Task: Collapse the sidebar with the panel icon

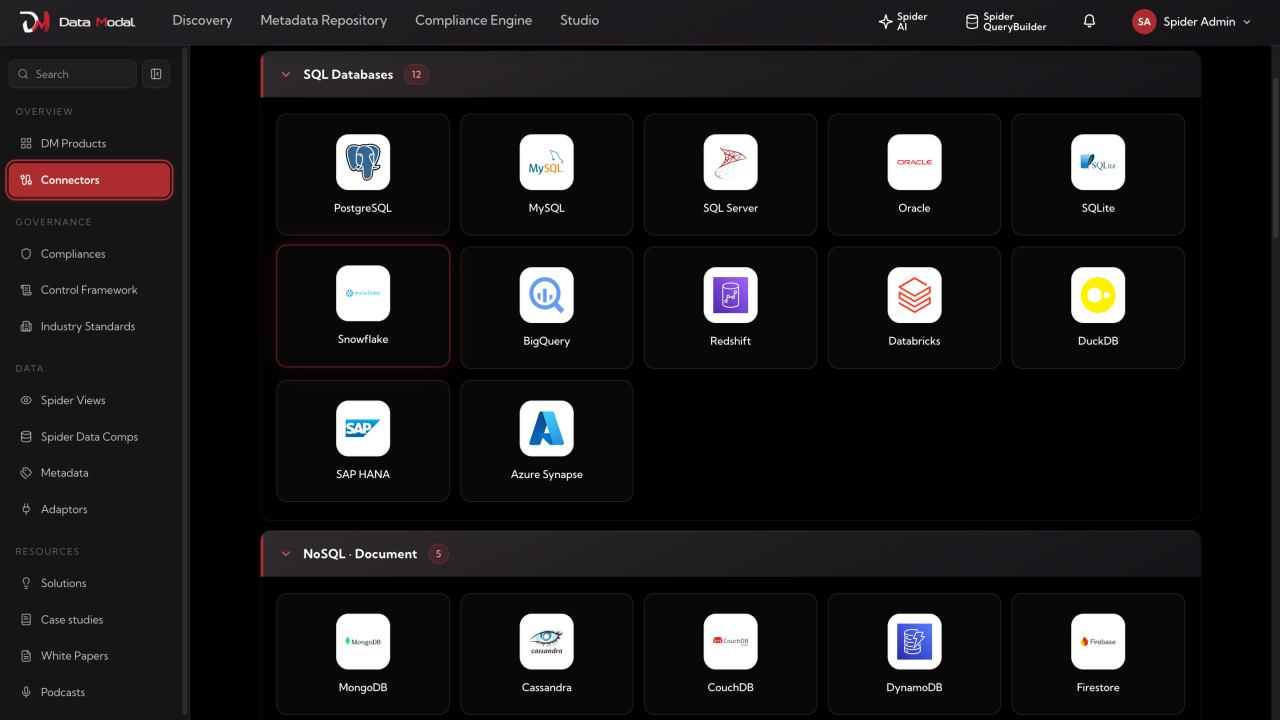Action: [156, 74]
